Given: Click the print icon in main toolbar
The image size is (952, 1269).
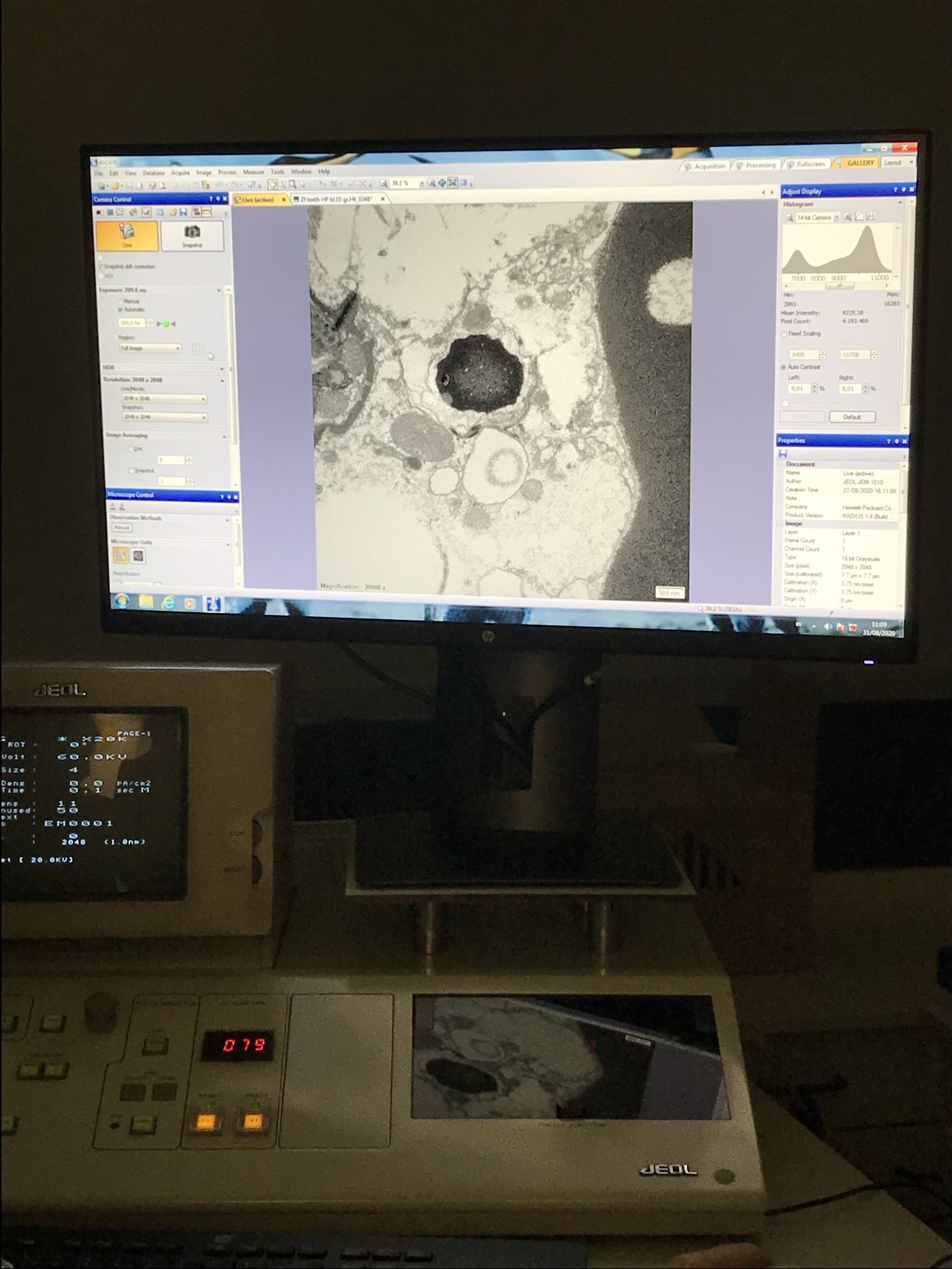Looking at the screenshot, I should (x=152, y=186).
